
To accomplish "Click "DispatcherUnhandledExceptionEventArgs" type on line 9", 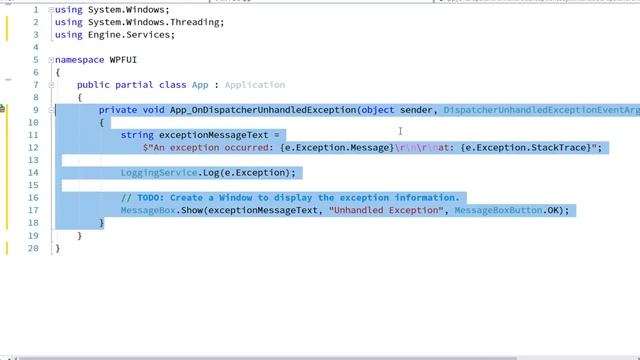I will pyautogui.click(x=542, y=110).
